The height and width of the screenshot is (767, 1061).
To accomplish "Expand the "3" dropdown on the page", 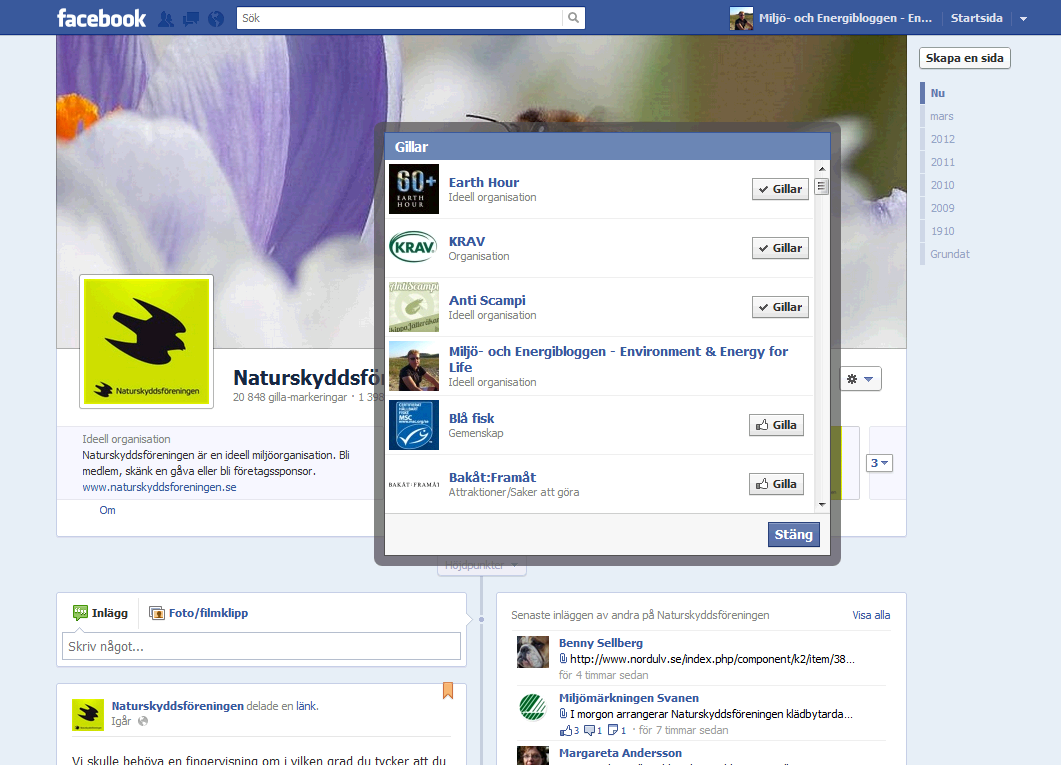I will pos(880,463).
